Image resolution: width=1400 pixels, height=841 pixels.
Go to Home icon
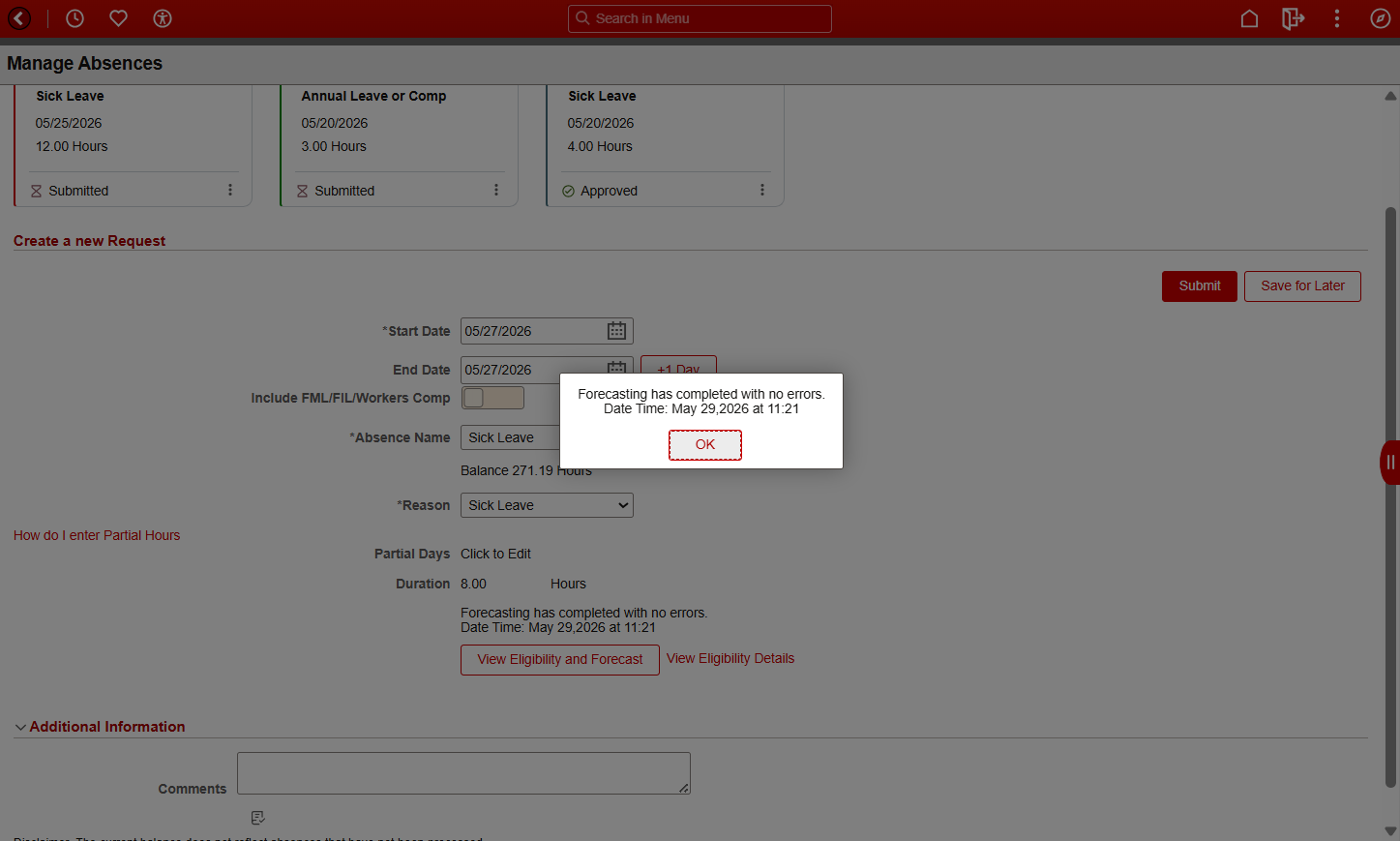1249,18
